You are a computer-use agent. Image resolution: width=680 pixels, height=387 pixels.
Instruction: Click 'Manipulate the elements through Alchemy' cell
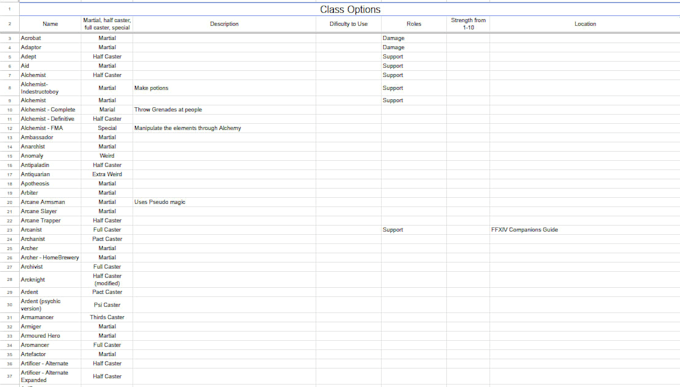point(224,128)
